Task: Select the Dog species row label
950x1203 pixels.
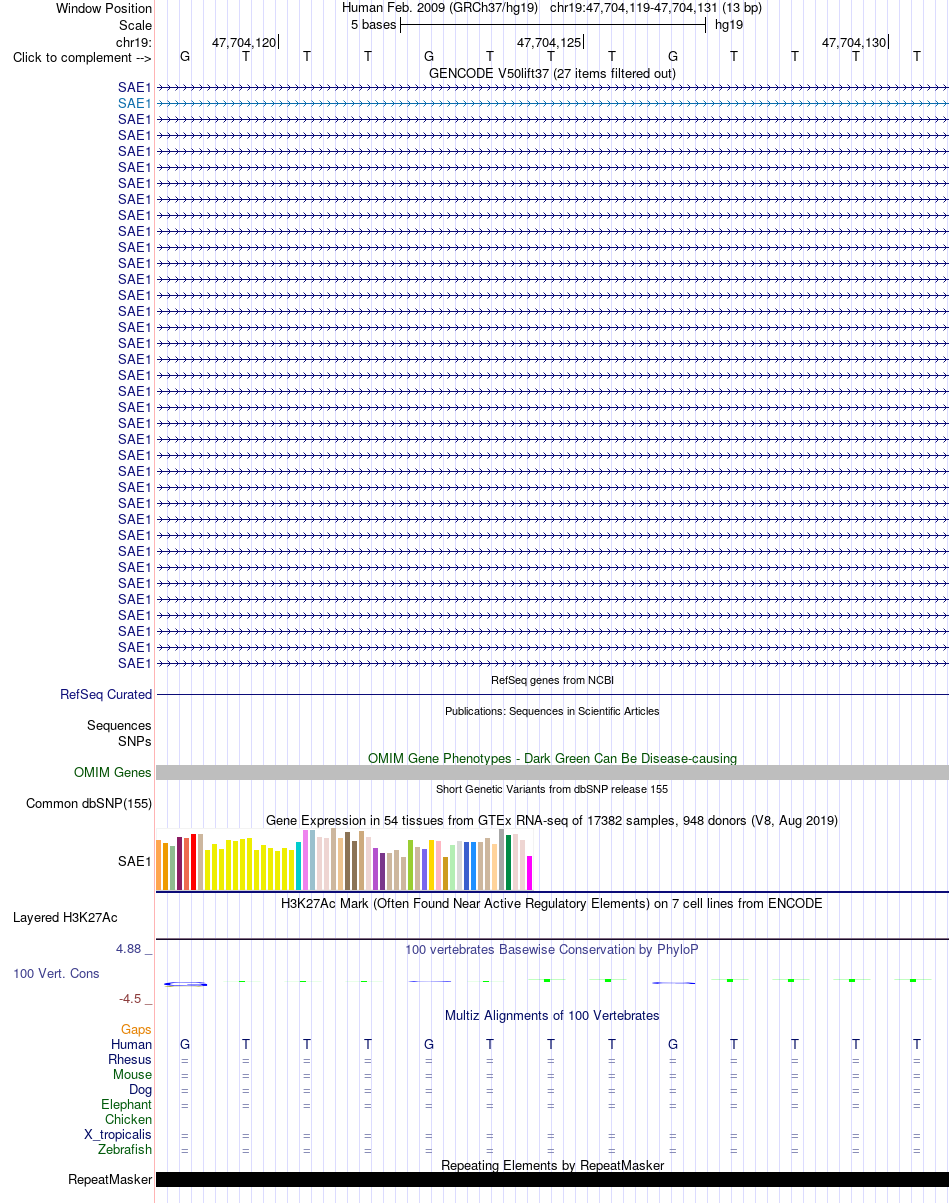Action: point(140,1089)
